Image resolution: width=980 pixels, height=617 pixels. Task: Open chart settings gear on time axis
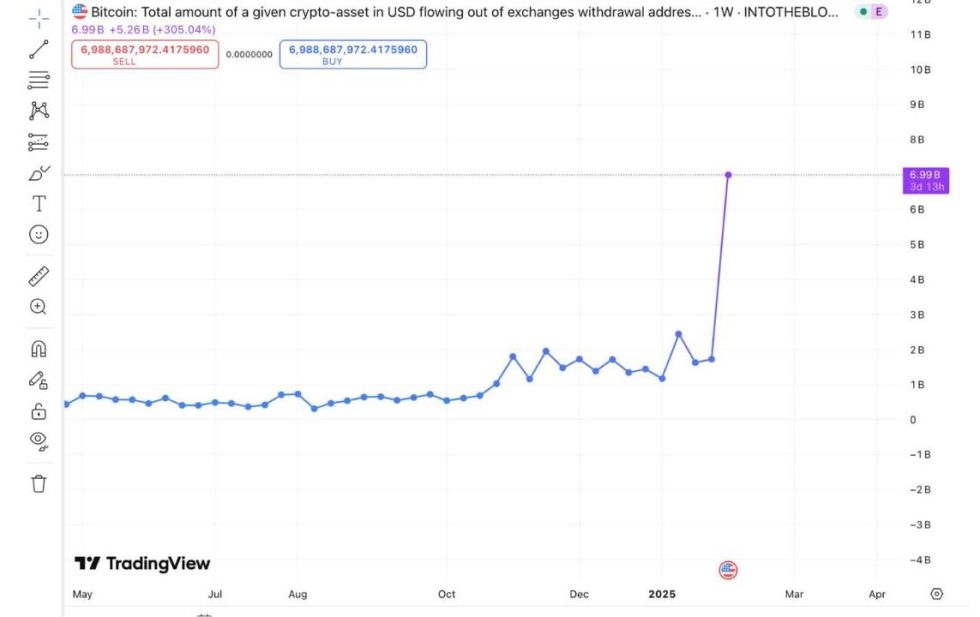937,594
